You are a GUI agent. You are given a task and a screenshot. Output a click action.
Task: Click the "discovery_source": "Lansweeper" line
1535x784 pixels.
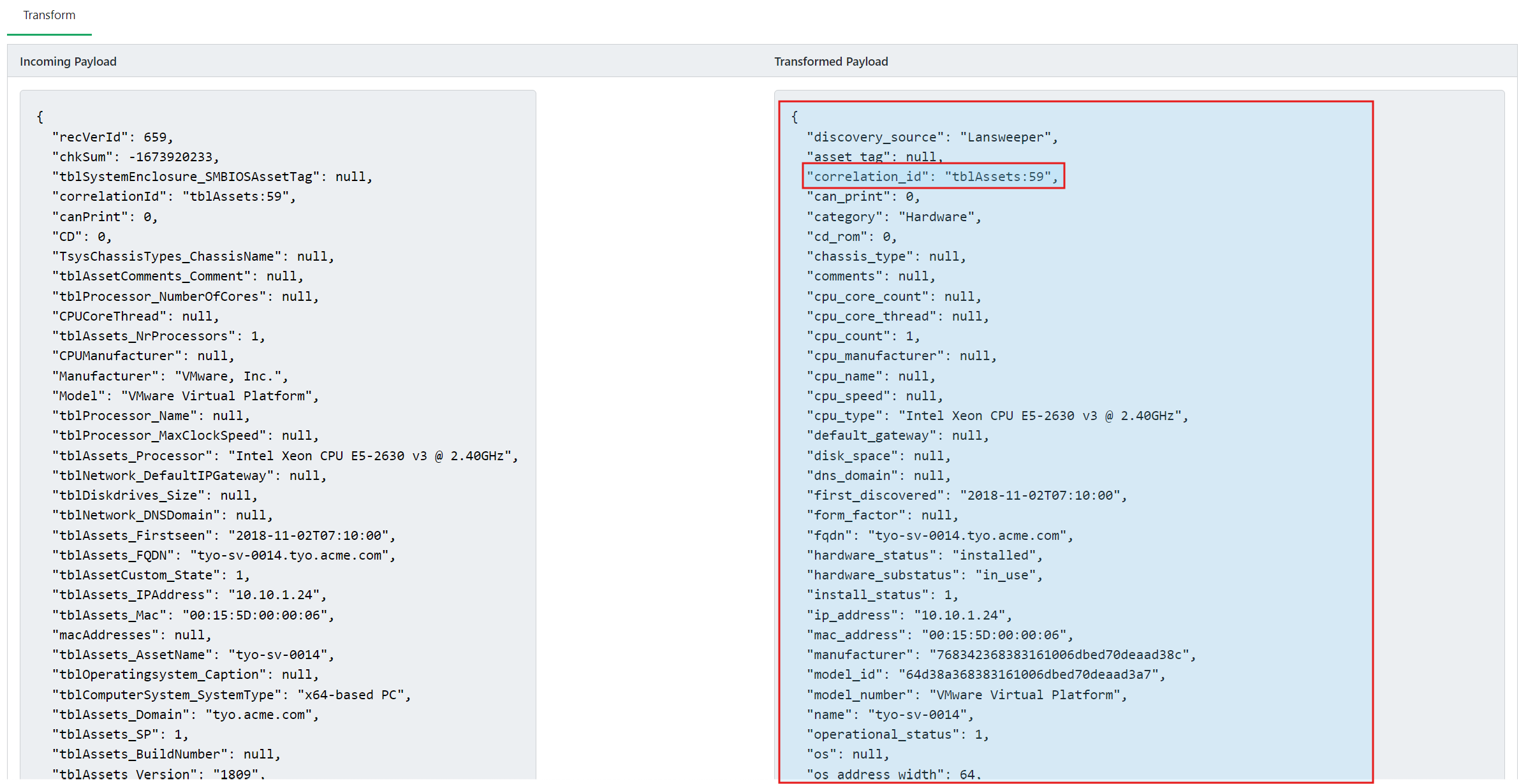(933, 137)
